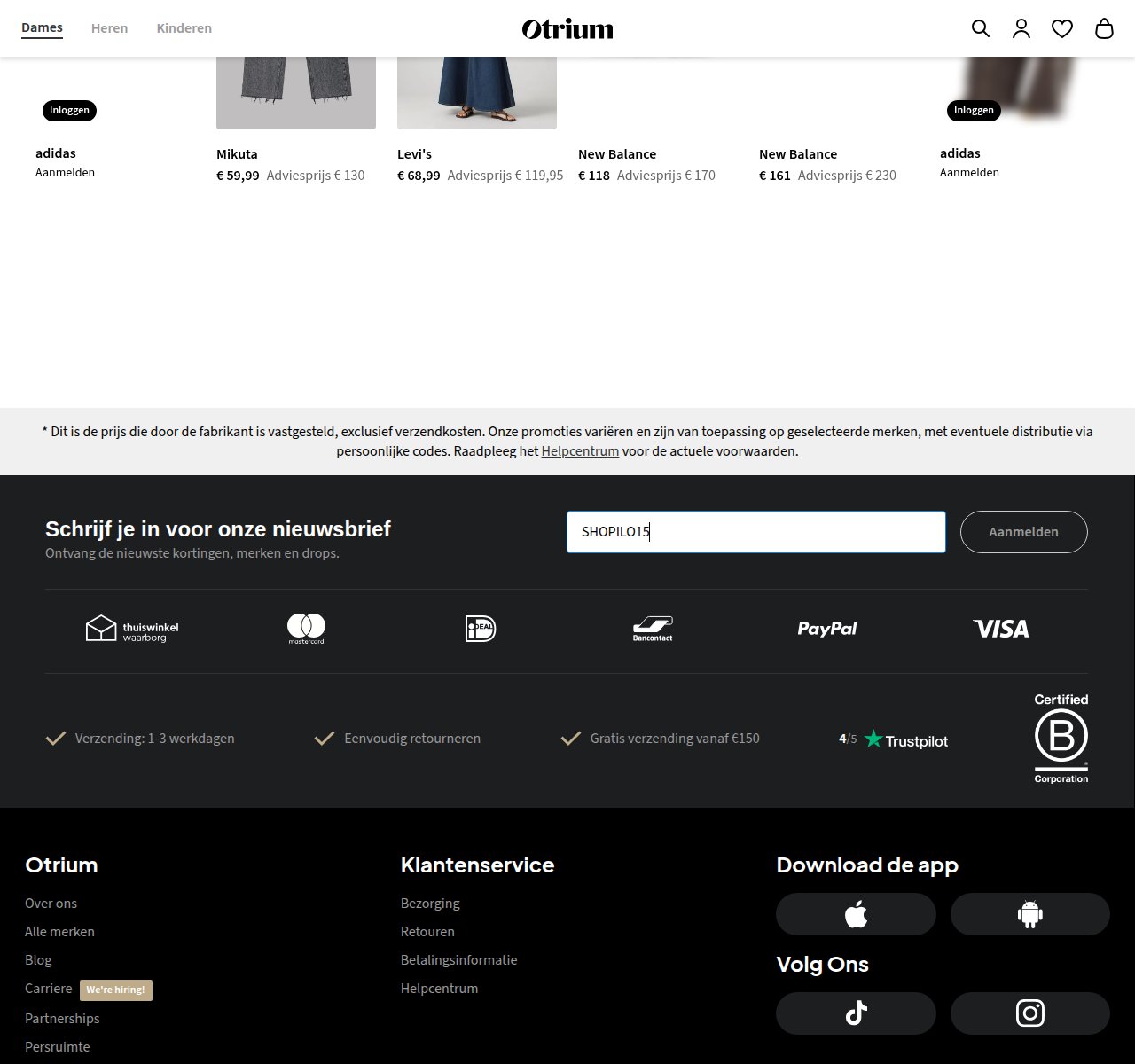Focus the newsletter email input field
Image resolution: width=1135 pixels, height=1064 pixels.
pos(756,532)
